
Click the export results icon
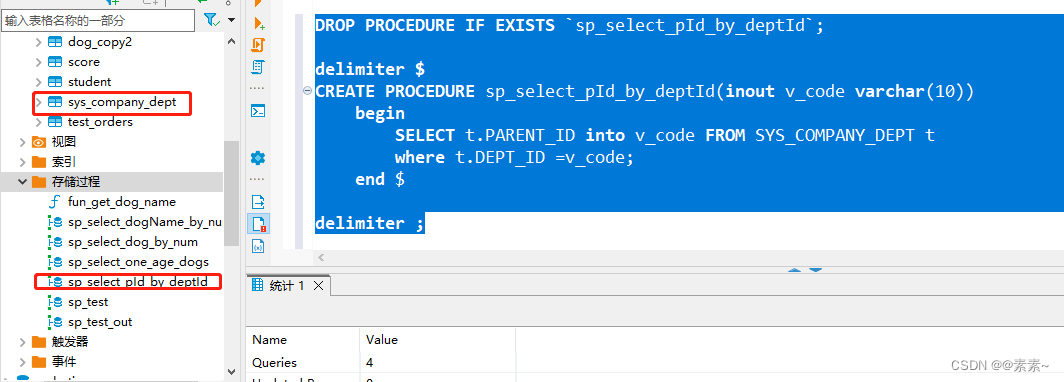point(259,202)
